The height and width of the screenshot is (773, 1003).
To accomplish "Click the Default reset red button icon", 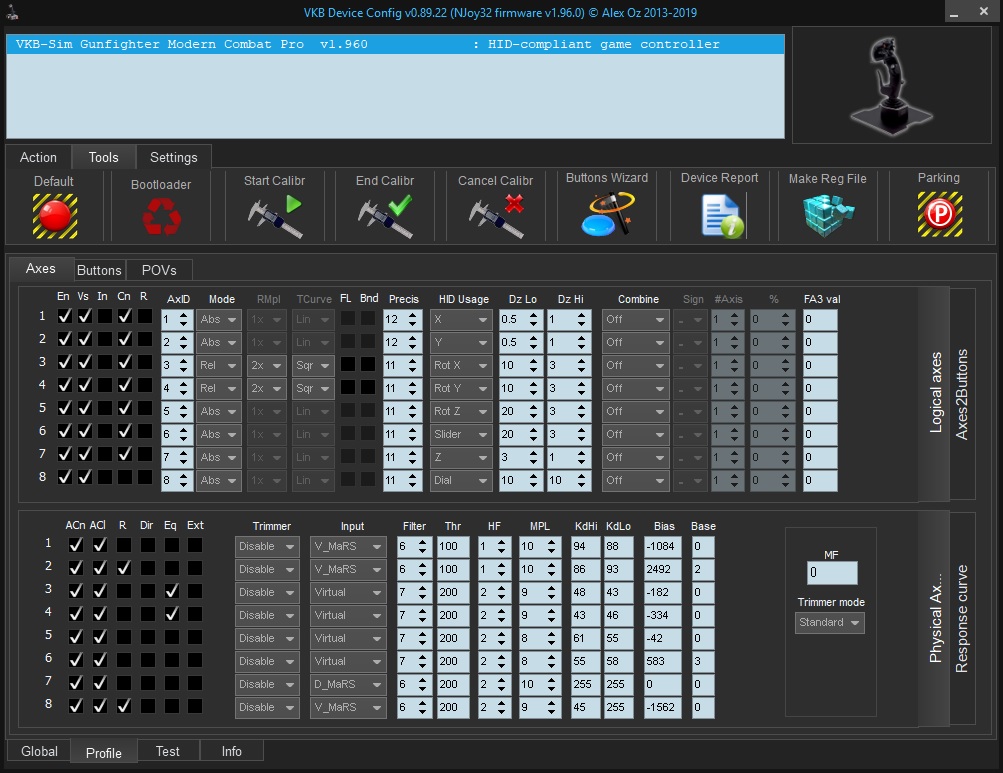I will pyautogui.click(x=55, y=216).
